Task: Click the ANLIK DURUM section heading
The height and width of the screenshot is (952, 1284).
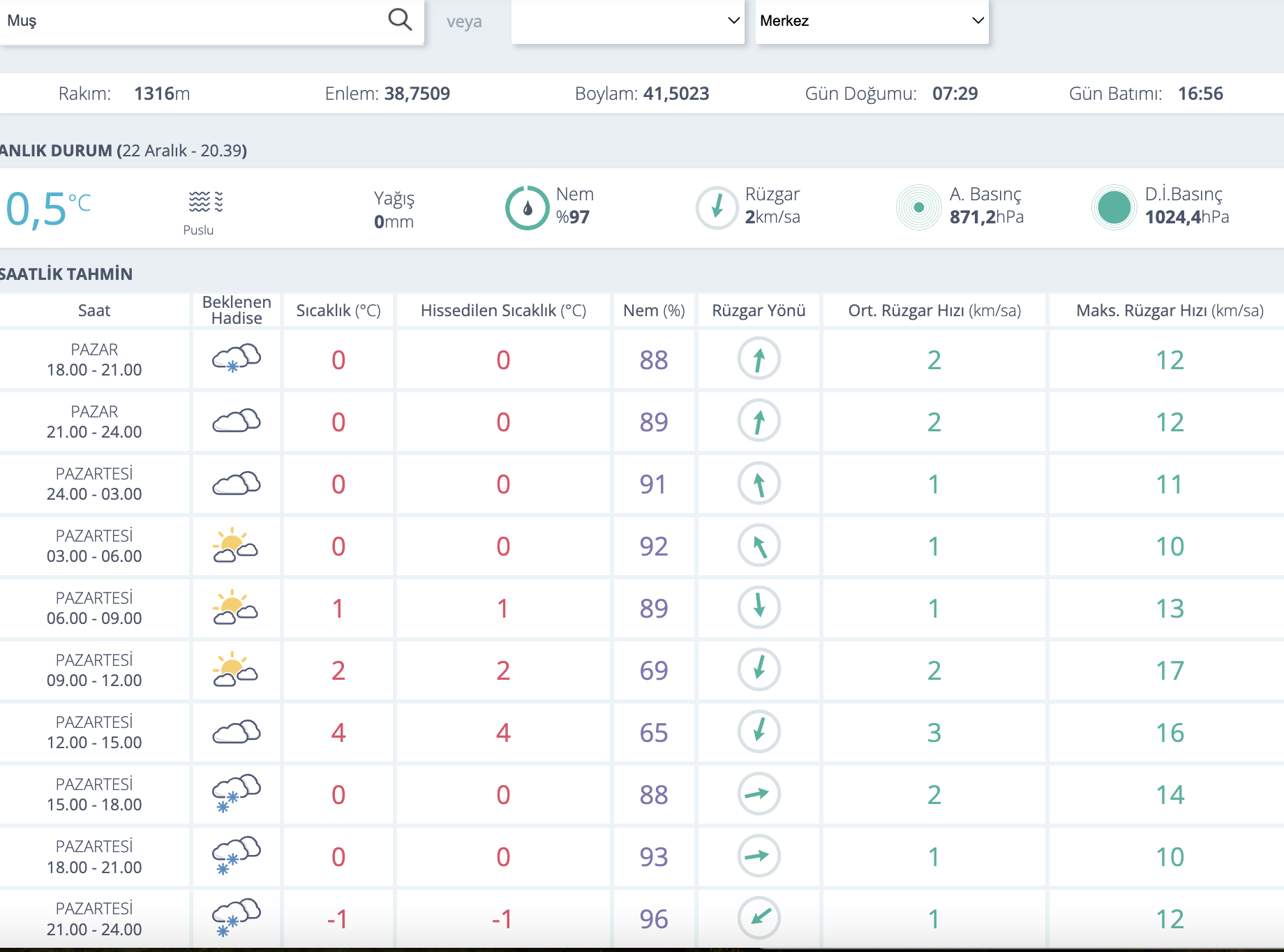Action: tap(124, 151)
